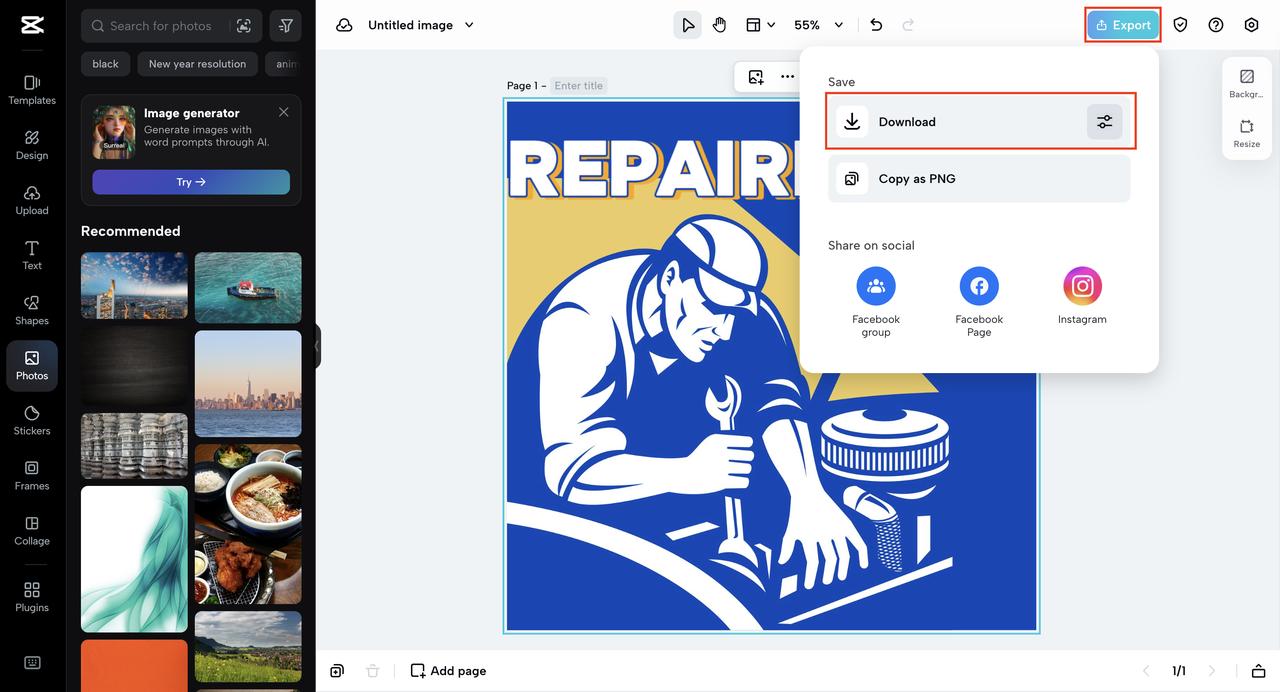Open the Collage panel
Image resolution: width=1280 pixels, height=692 pixels.
(32, 530)
